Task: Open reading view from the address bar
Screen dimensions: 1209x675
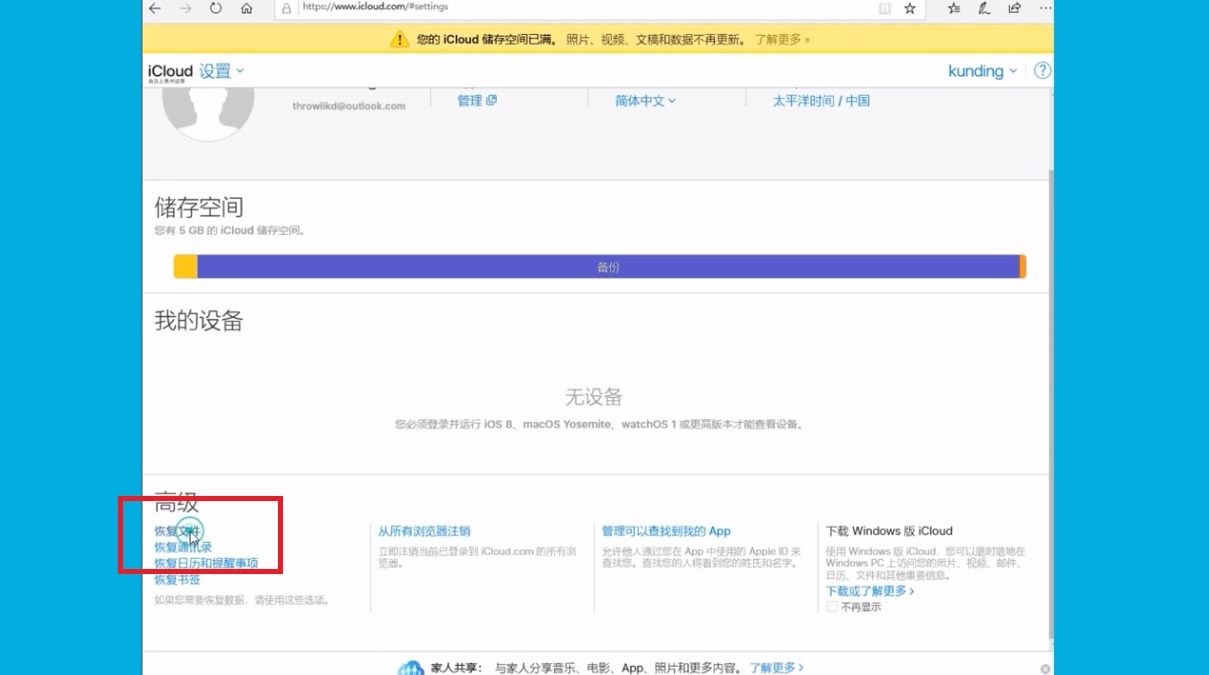Action: (884, 8)
